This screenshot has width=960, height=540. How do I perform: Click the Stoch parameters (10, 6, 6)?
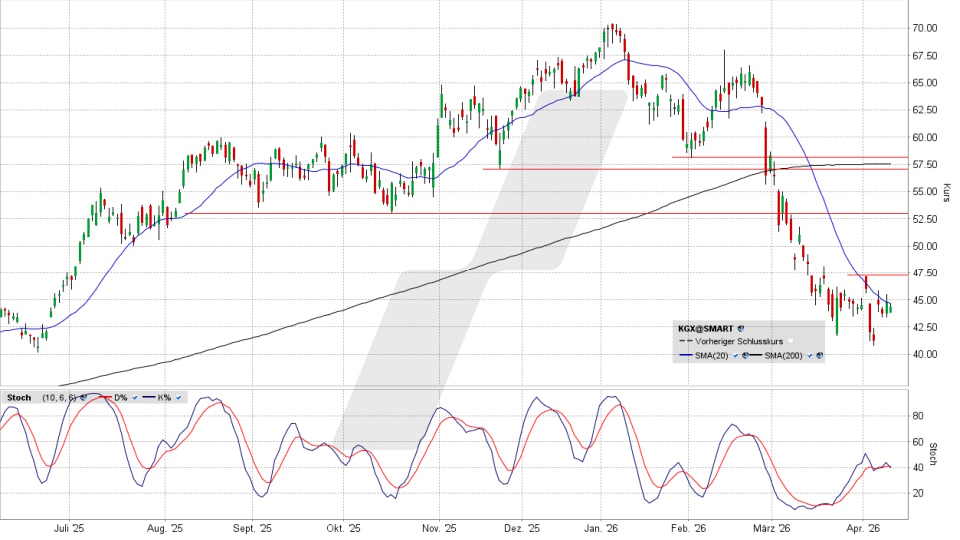[x=58, y=398]
